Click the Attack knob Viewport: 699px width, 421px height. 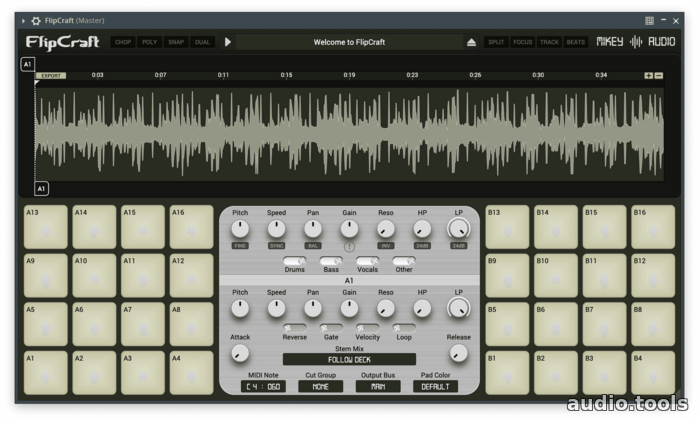[x=239, y=353]
